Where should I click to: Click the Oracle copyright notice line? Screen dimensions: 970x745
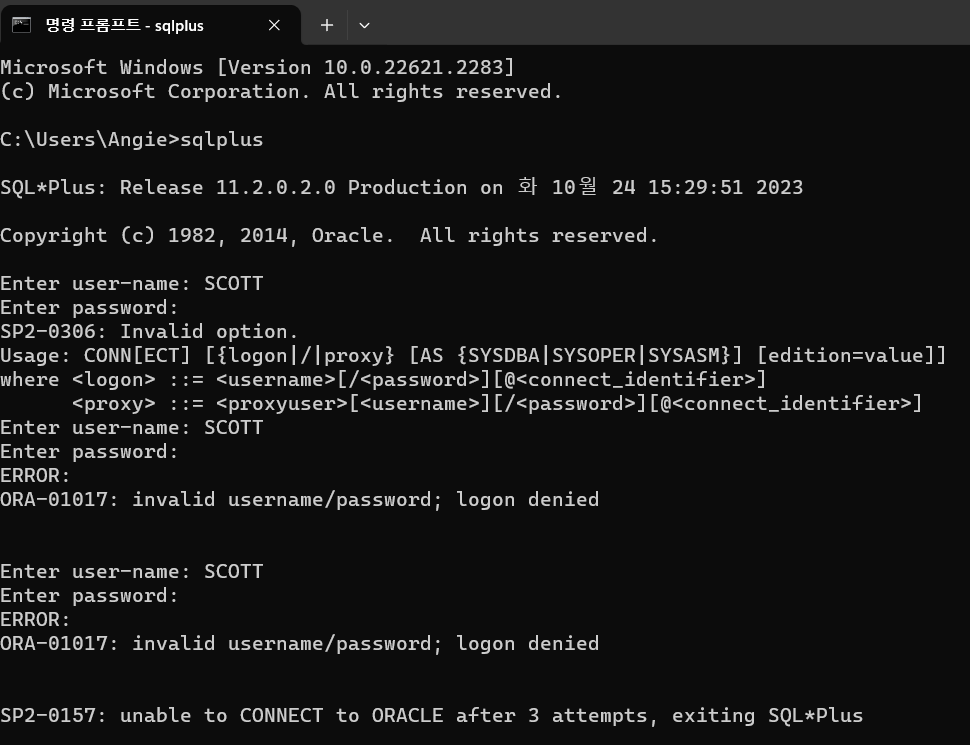[328, 235]
